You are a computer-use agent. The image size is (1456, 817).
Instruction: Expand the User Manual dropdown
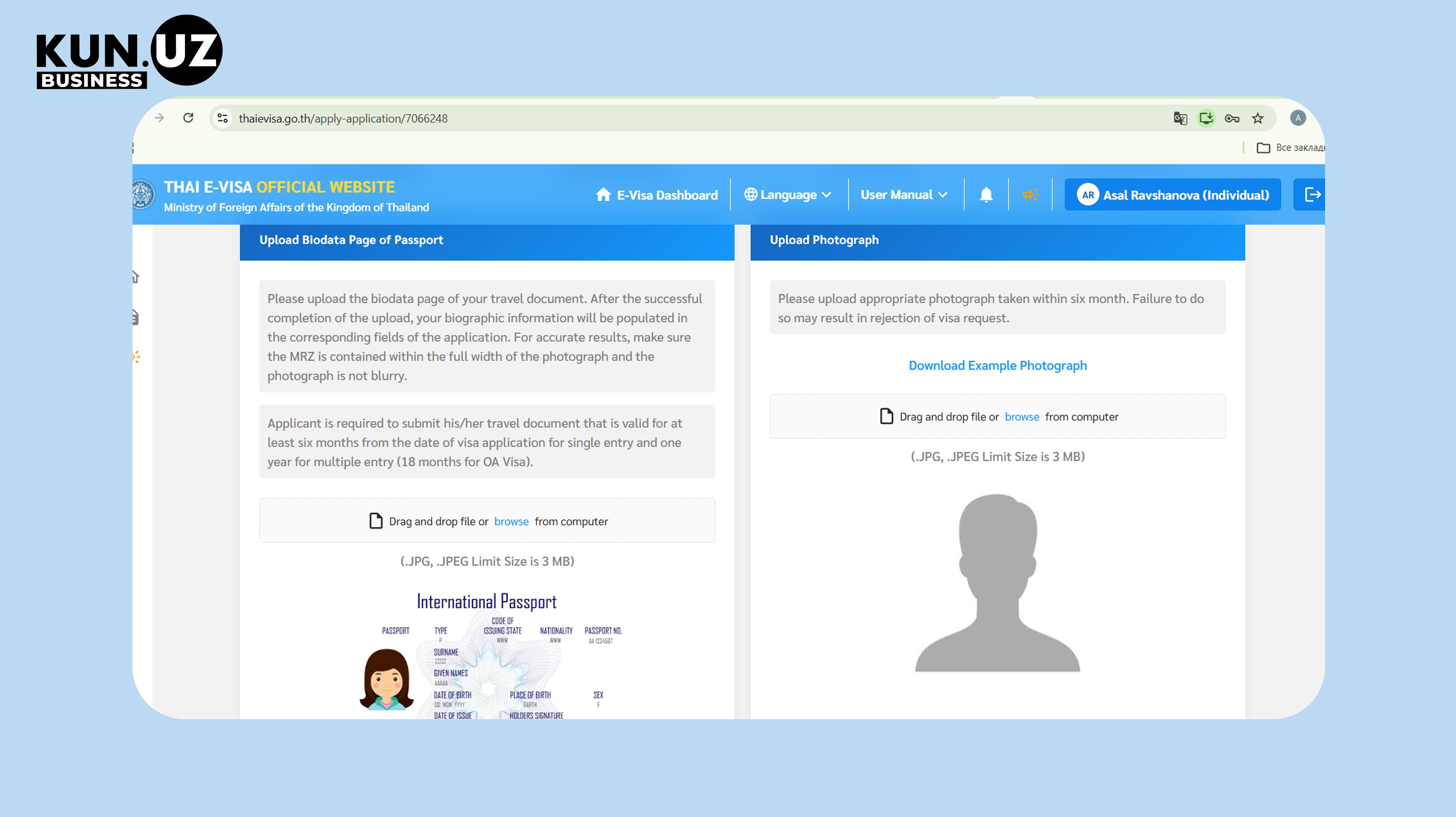pyautogui.click(x=904, y=195)
